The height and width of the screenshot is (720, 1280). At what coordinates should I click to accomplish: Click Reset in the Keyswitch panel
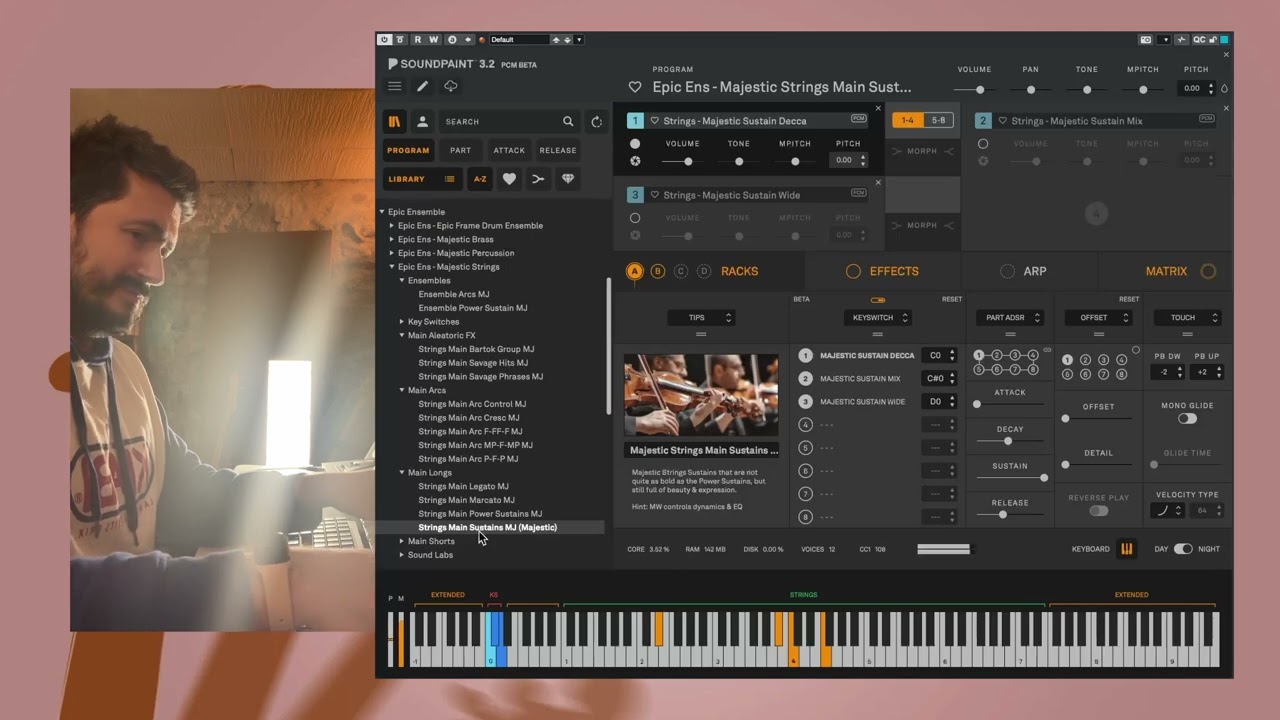click(x=952, y=299)
